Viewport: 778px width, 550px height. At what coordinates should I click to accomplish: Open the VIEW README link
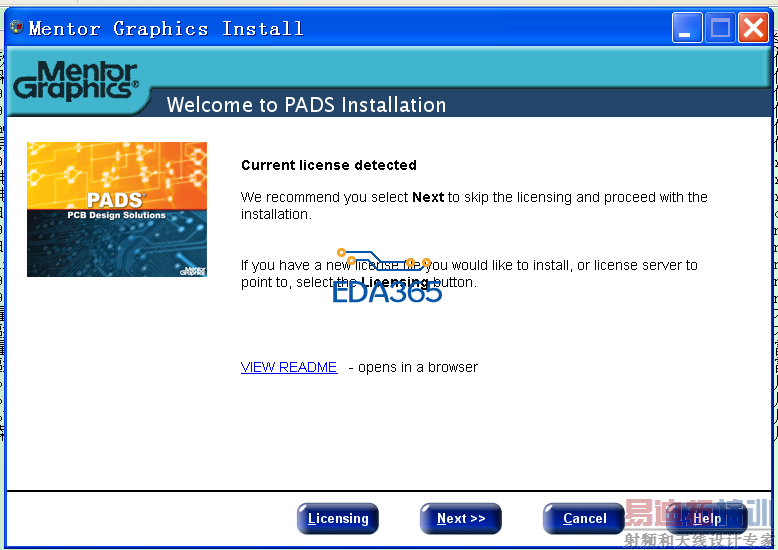click(289, 367)
